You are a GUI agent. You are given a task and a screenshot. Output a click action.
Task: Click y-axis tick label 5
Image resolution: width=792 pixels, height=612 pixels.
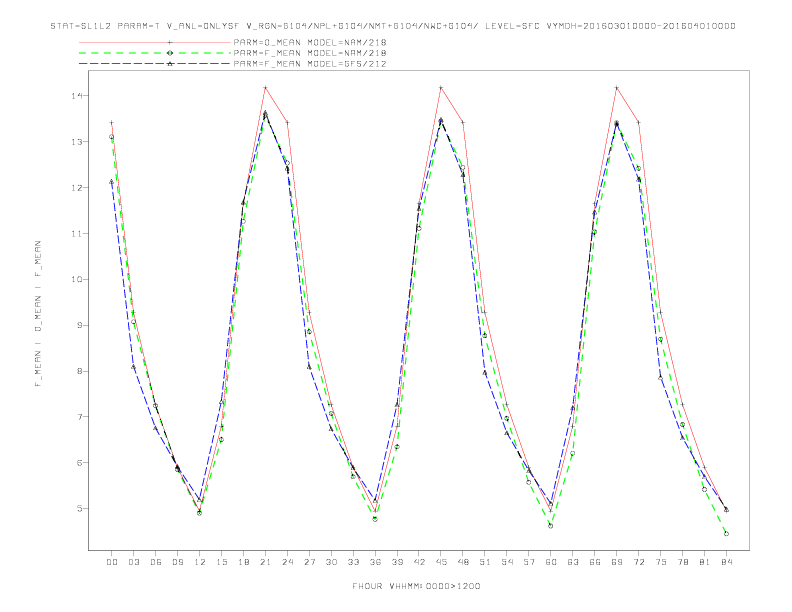[80, 508]
